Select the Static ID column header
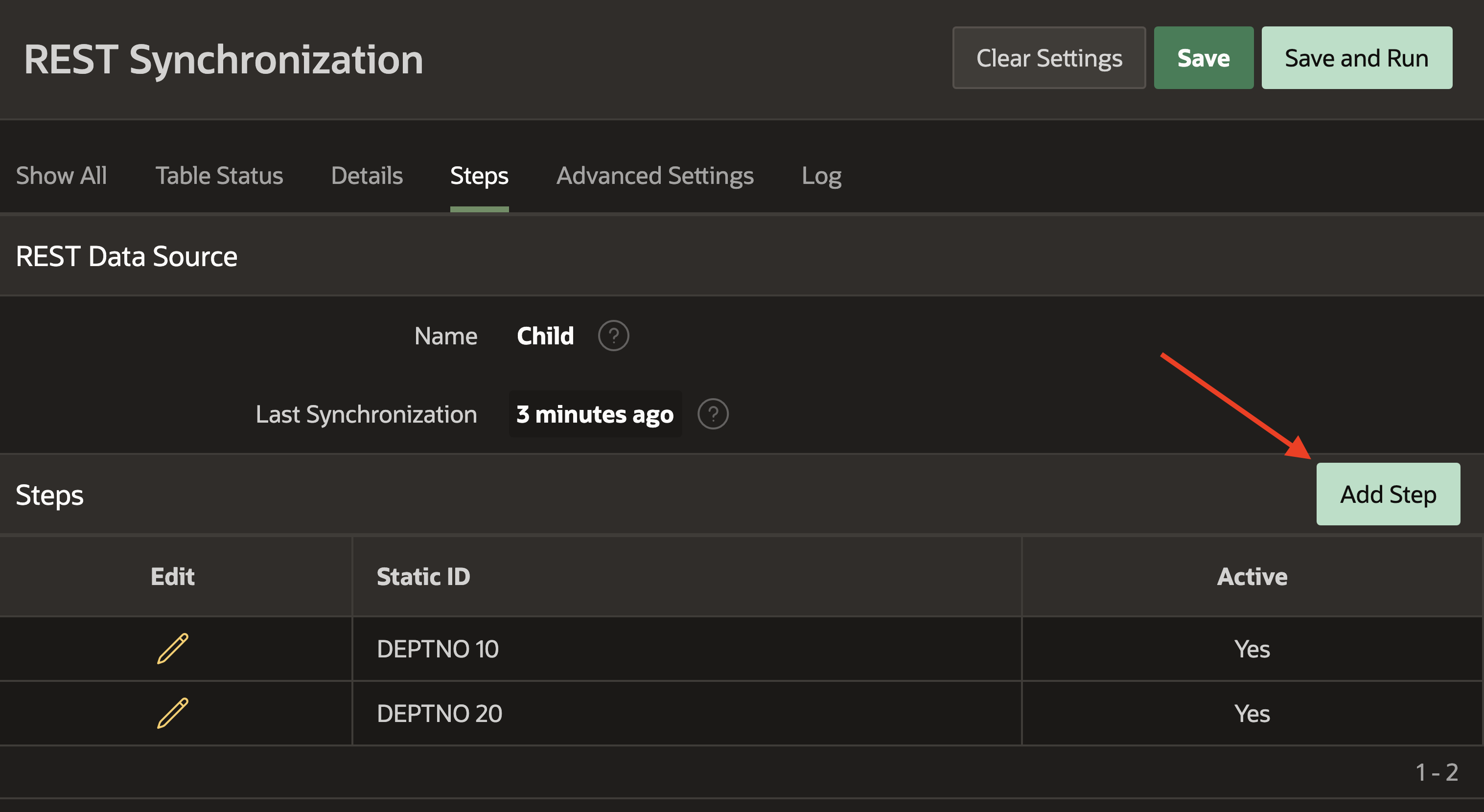1484x812 pixels. coord(423,576)
